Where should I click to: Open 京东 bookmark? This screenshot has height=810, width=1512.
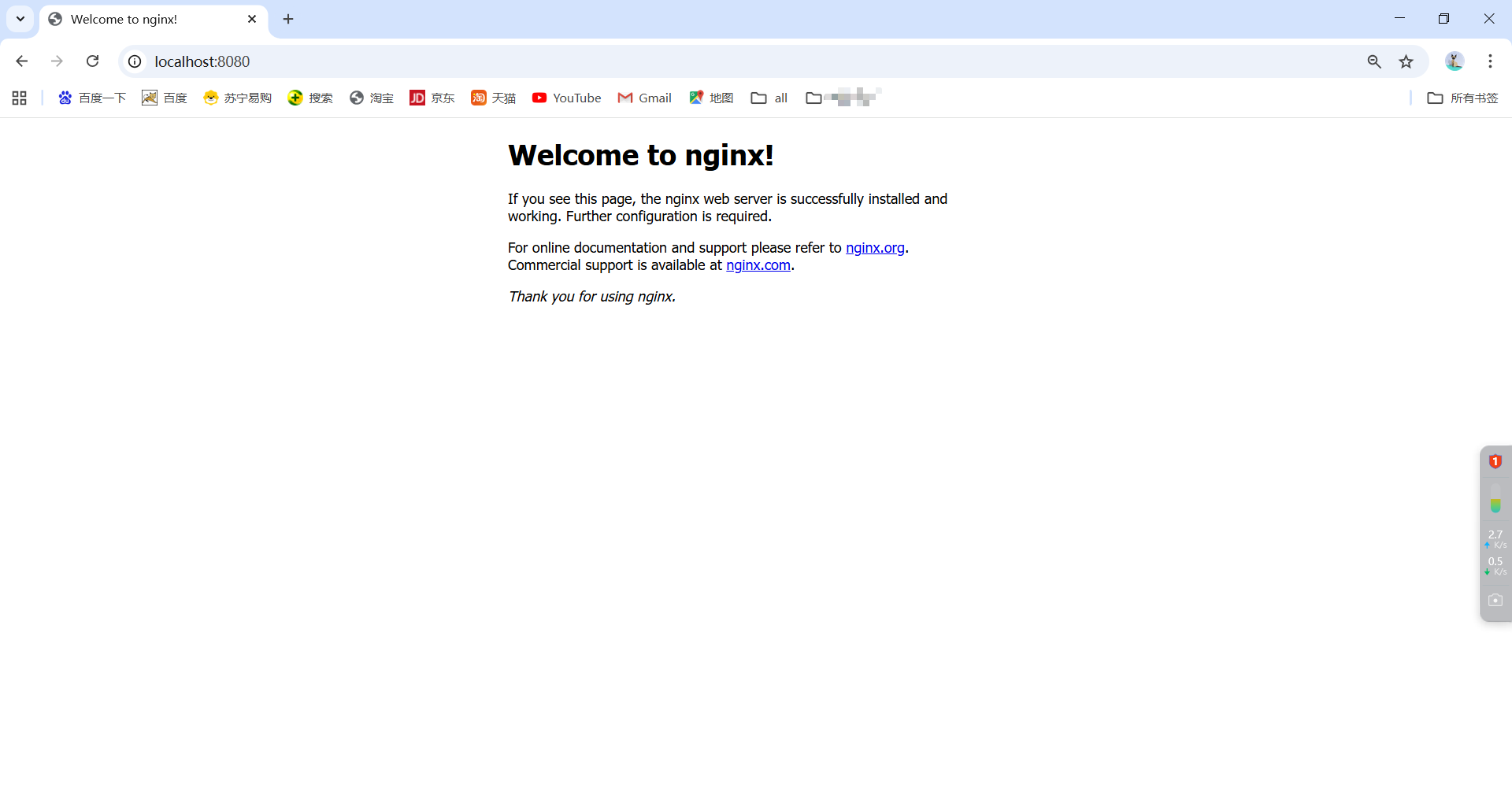click(432, 98)
